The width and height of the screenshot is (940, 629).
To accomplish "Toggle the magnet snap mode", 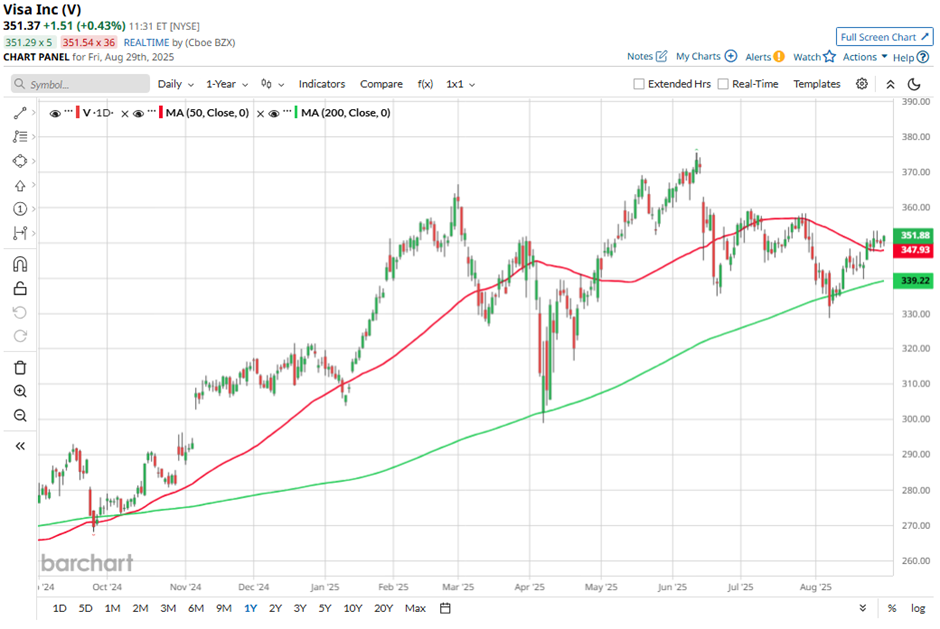I will pos(20,264).
